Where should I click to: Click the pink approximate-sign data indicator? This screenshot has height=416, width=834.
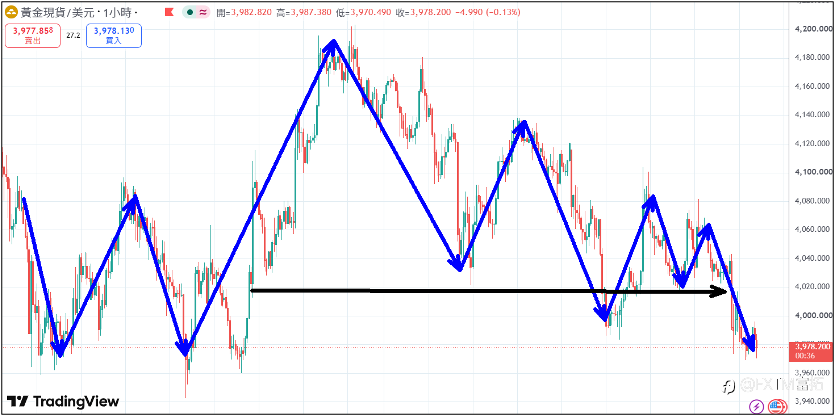tap(203, 12)
